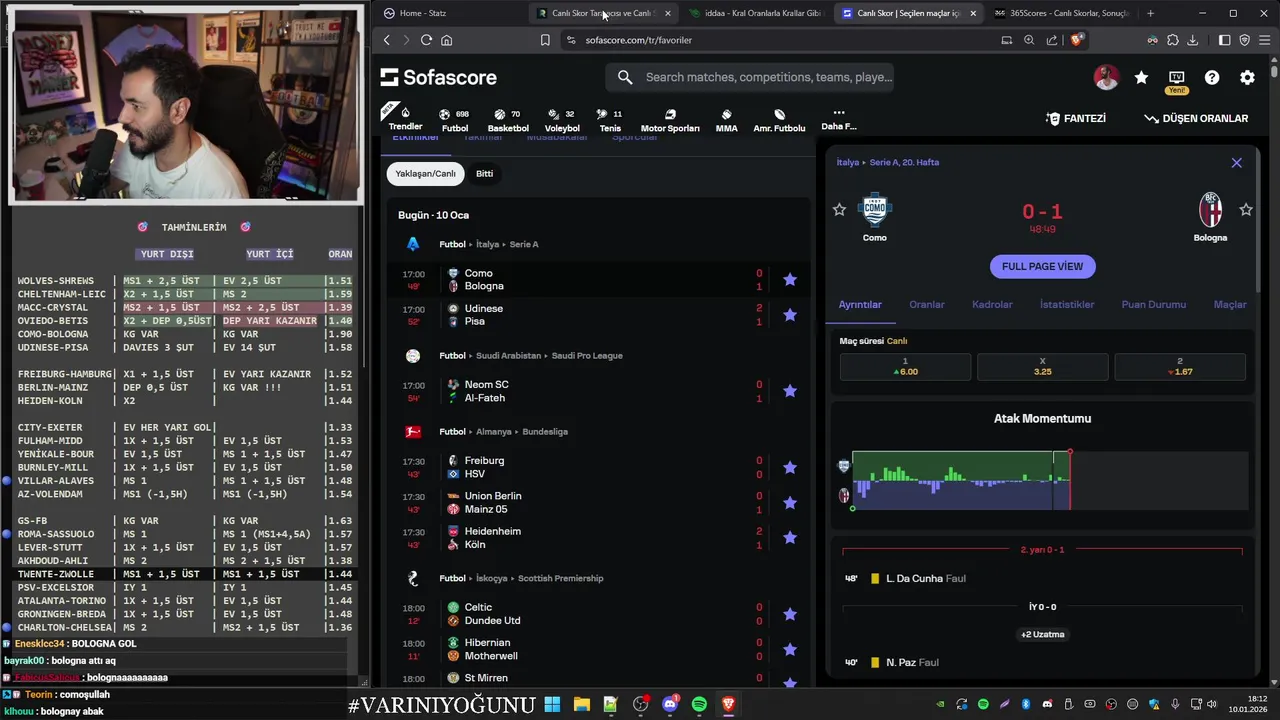The width and height of the screenshot is (1280, 720).
Task: Switch to the İstatistikler tab
Action: point(1067,304)
